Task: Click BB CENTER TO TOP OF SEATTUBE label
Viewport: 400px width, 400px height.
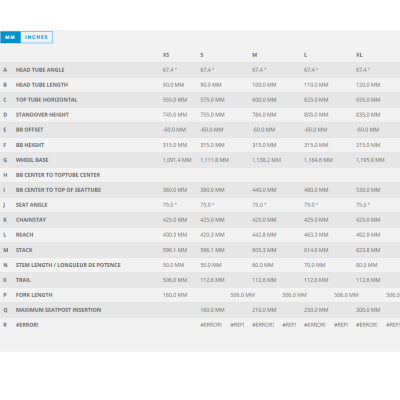Action: pos(58,190)
